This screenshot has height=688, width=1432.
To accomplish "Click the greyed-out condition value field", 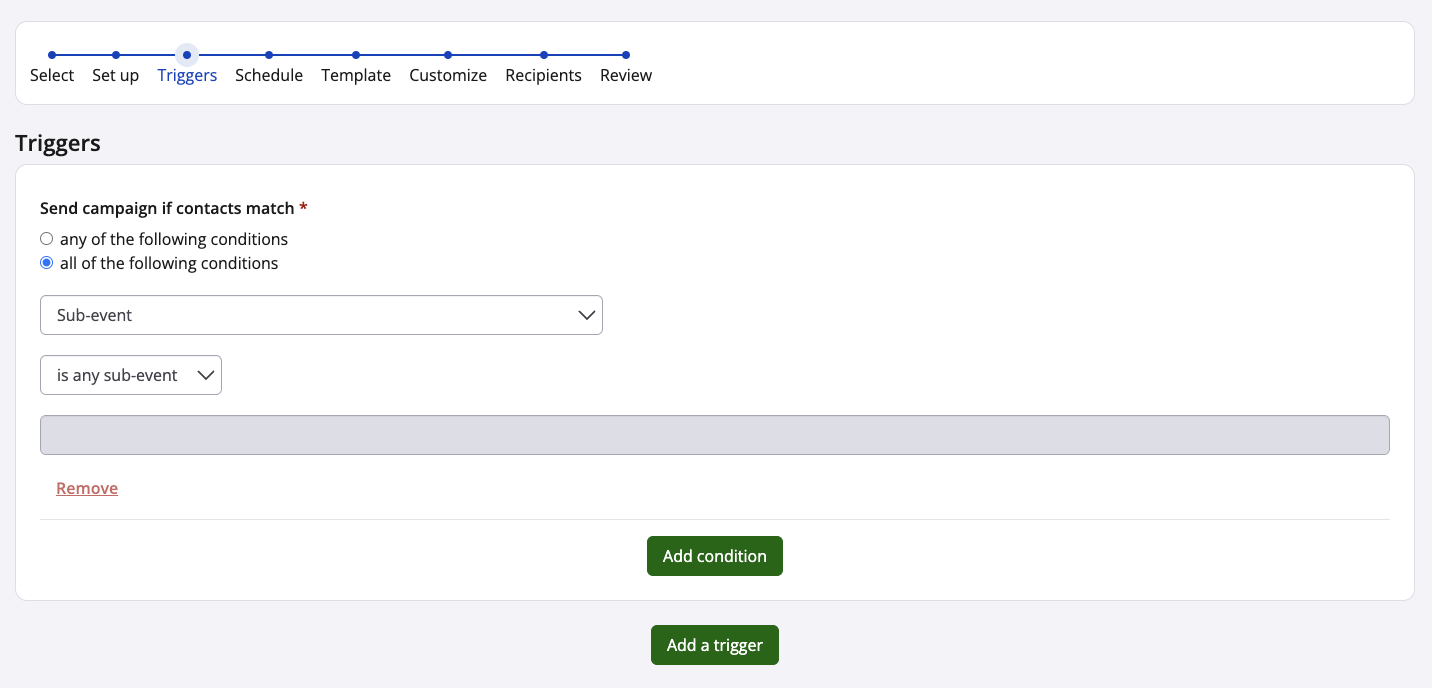I will pos(714,435).
